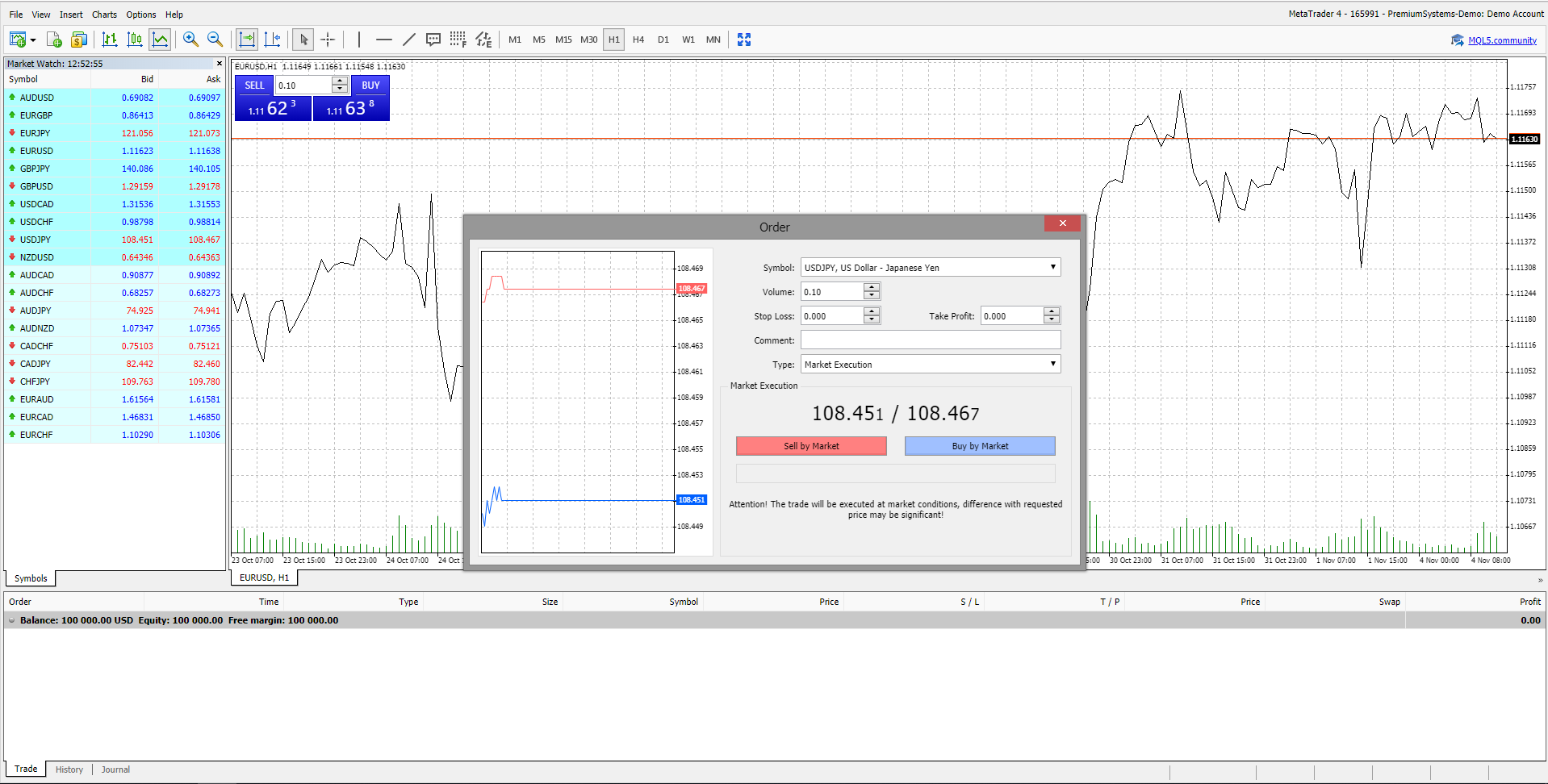The width and height of the screenshot is (1548, 784).
Task: Open the Help menu
Action: (x=174, y=15)
